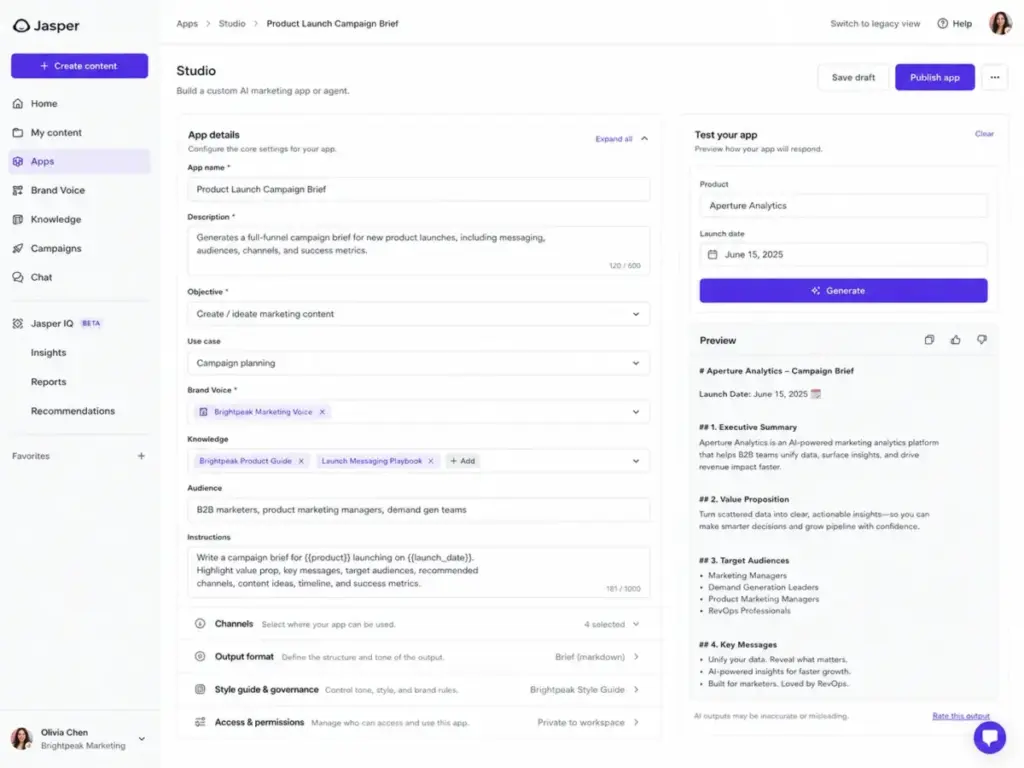Click Clear in Test your app
The image size is (1024, 768).
pos(984,134)
